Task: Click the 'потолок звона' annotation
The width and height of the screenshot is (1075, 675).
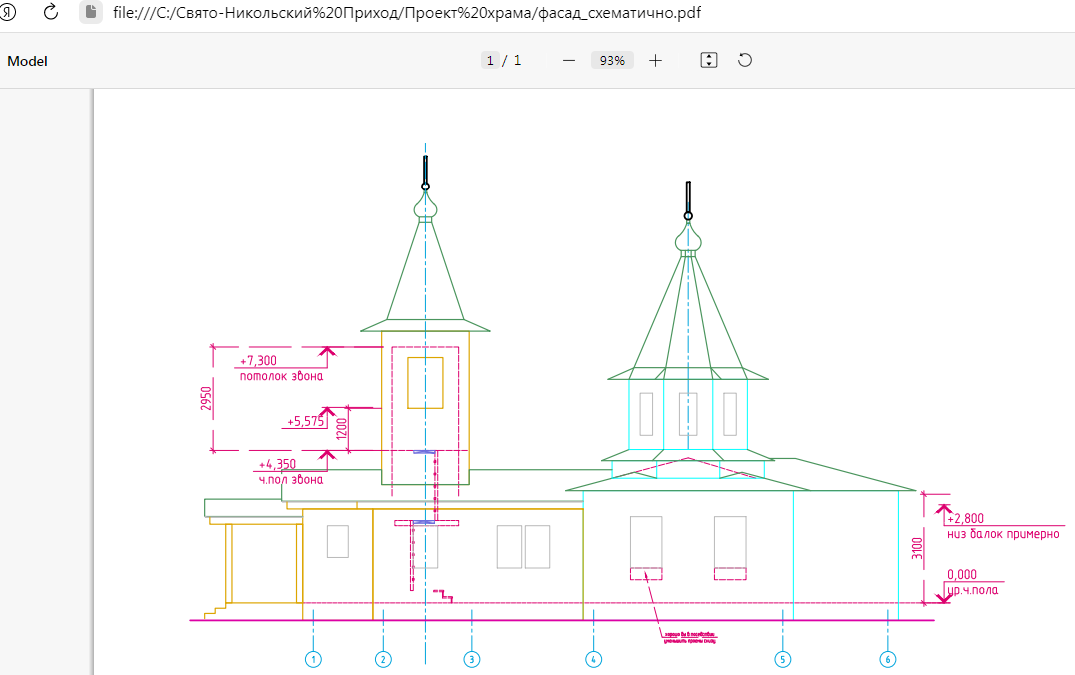Action: tap(281, 376)
